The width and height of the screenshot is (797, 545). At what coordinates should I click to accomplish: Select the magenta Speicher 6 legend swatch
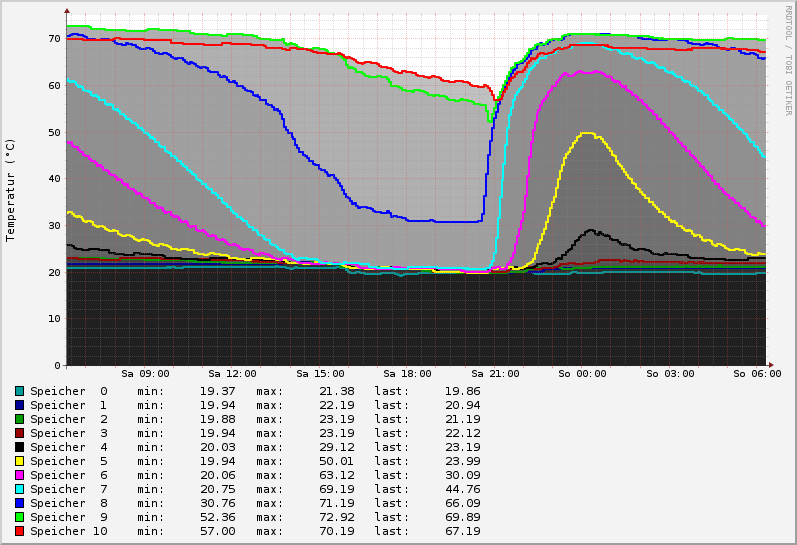[19, 475]
